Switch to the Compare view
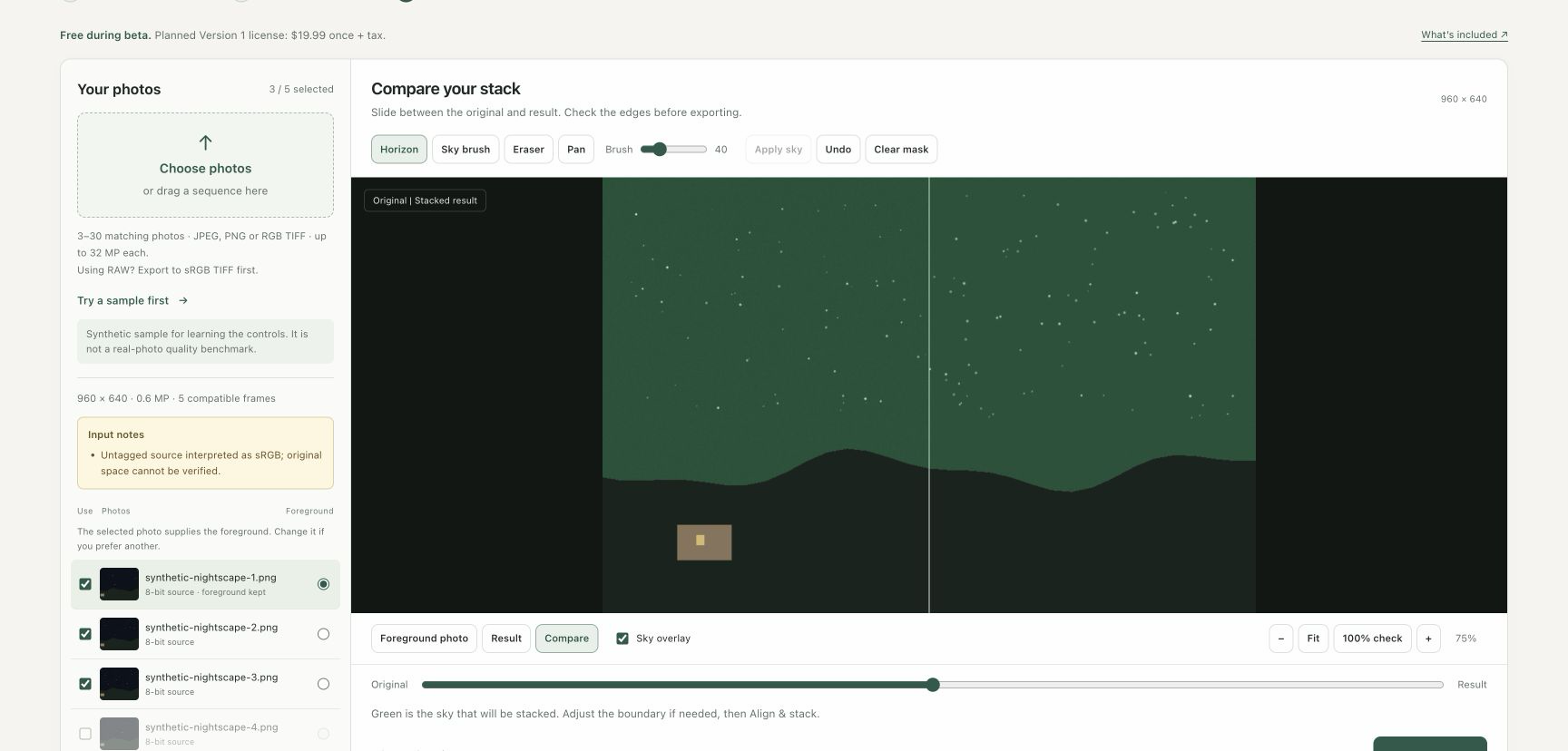1568x751 pixels. click(566, 639)
